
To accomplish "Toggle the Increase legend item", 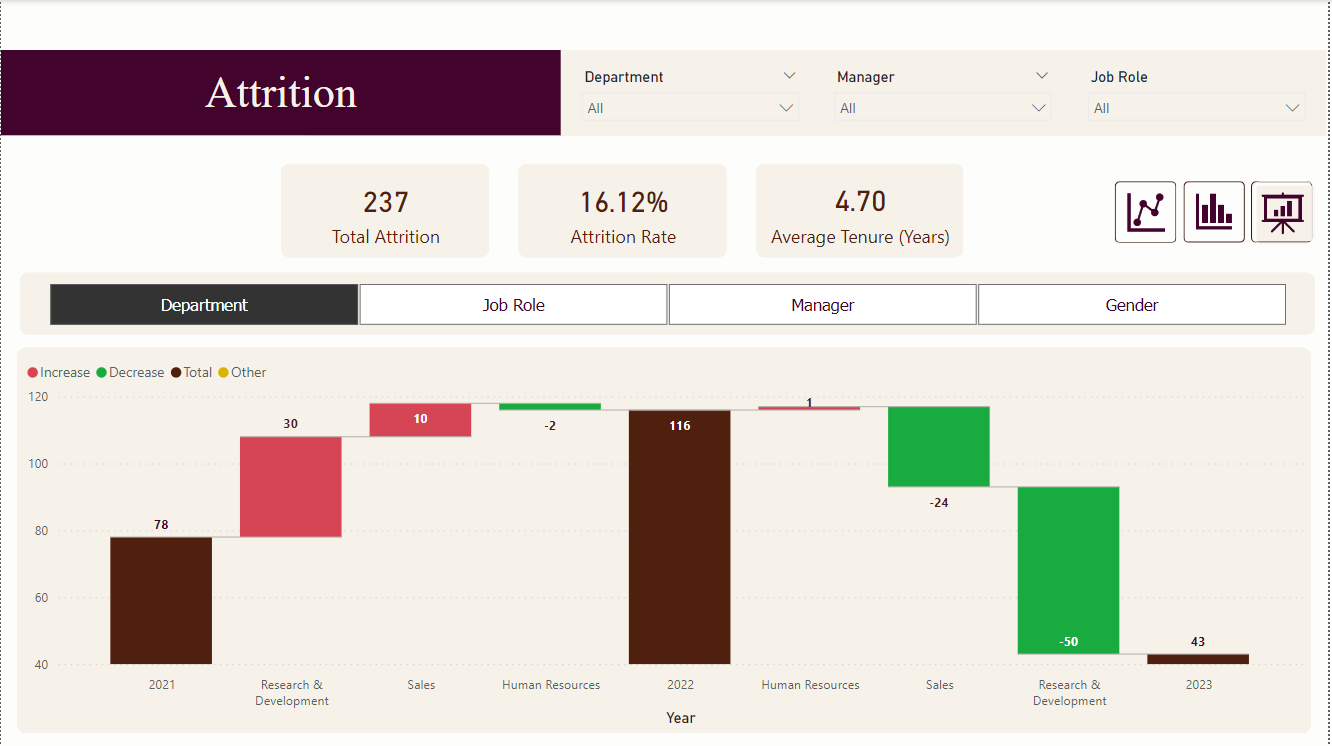I will (58, 371).
